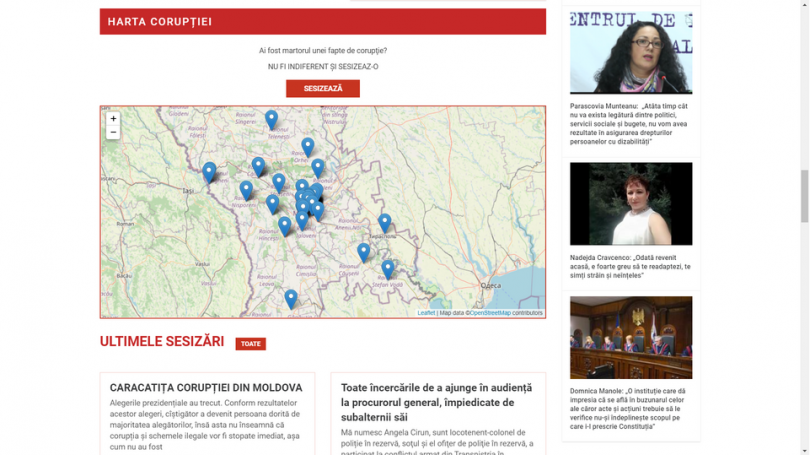Click the courtroom judges photo thumbnail
Image resolution: width=810 pixels, height=455 pixels.
[631, 337]
